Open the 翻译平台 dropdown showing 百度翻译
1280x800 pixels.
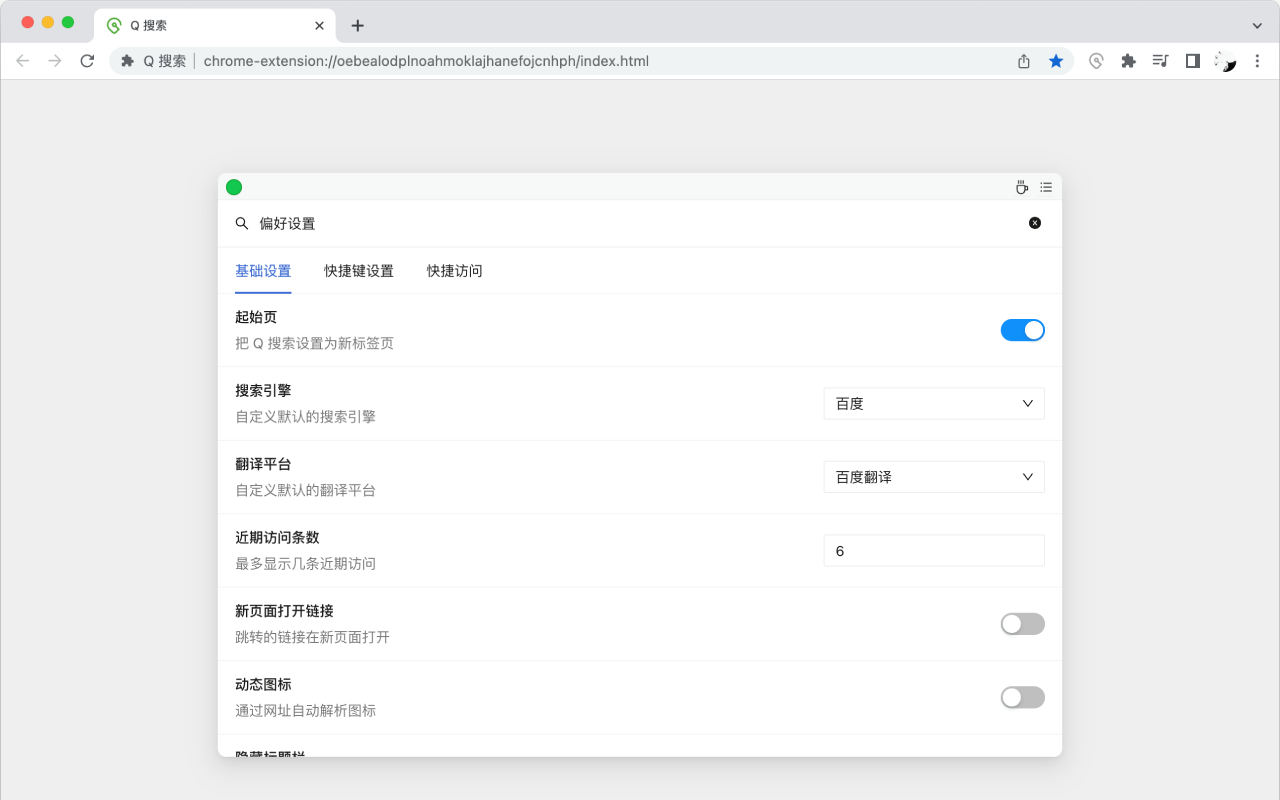tap(934, 477)
